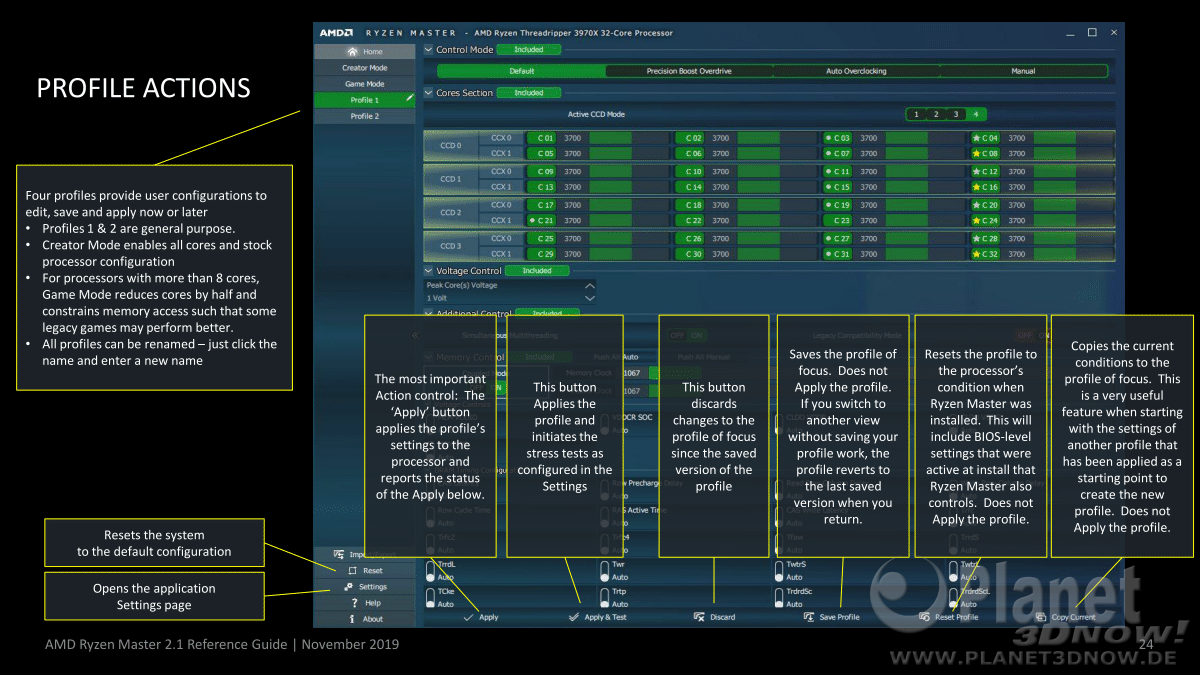Click the Apply & Test double-check icon
Viewport: 1200px width, 675px height.
574,617
